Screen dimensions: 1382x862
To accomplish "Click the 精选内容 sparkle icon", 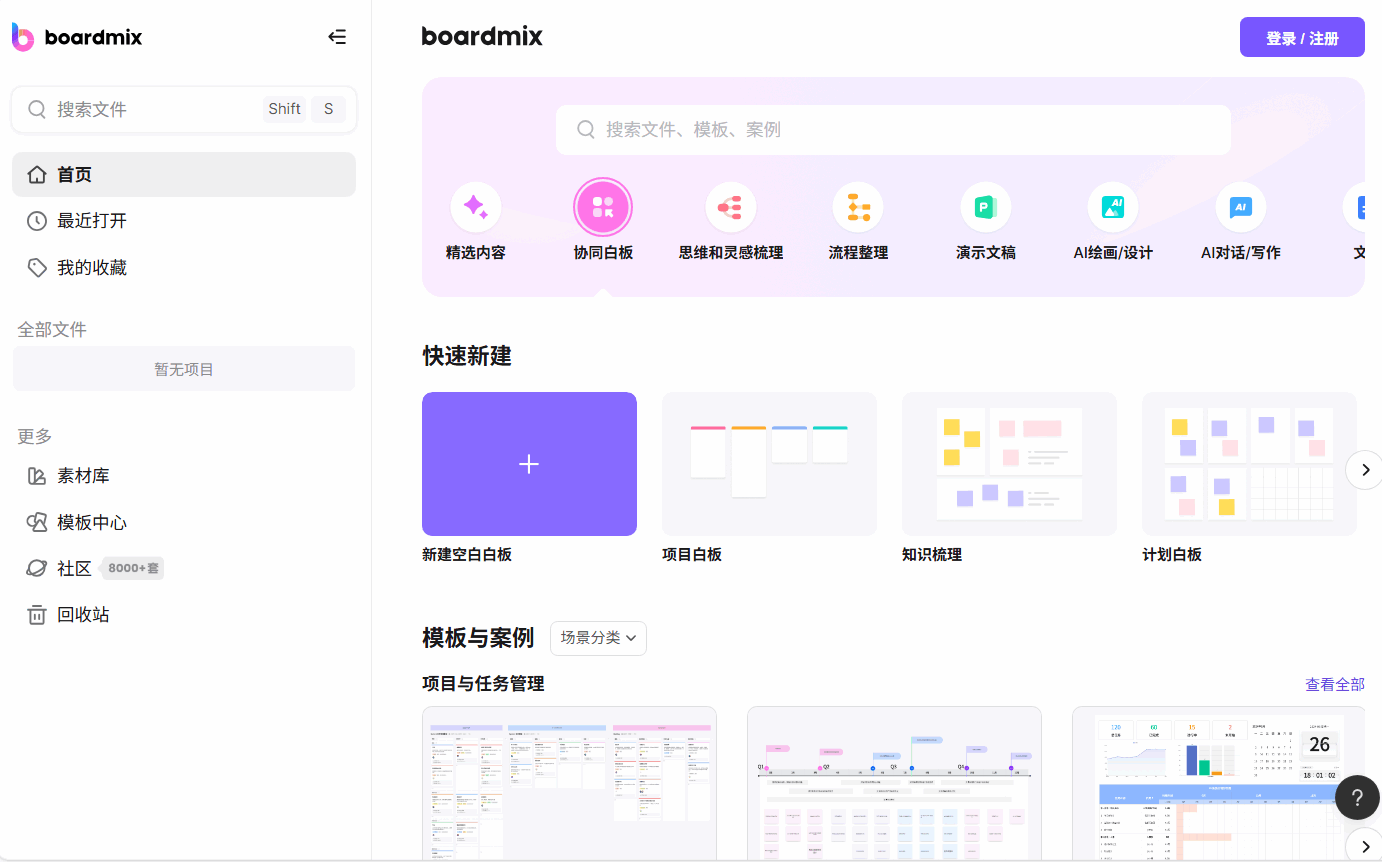I will (x=476, y=207).
